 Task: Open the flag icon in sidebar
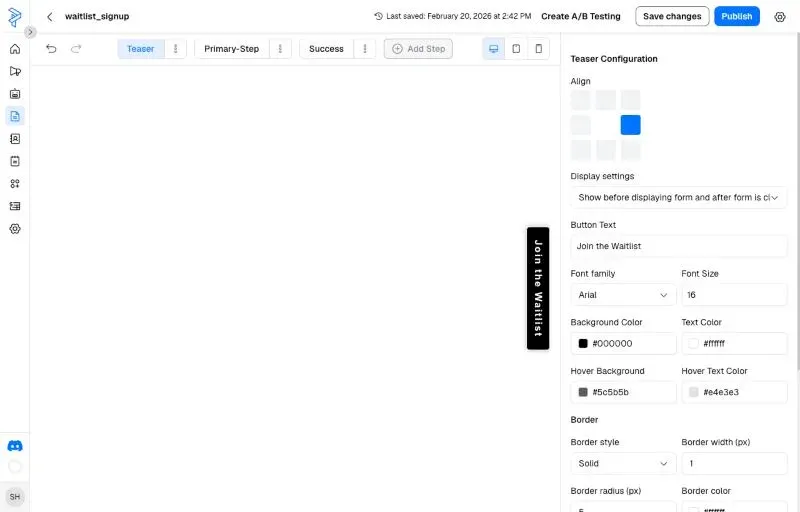15,71
